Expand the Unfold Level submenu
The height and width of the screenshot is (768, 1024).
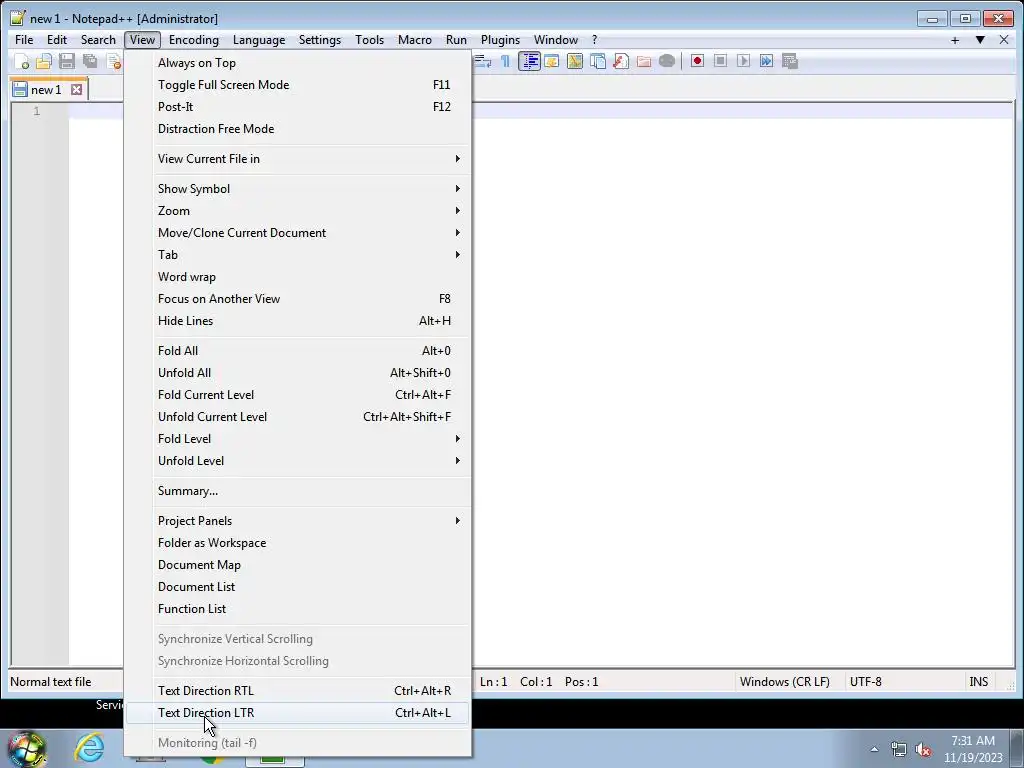(297, 461)
